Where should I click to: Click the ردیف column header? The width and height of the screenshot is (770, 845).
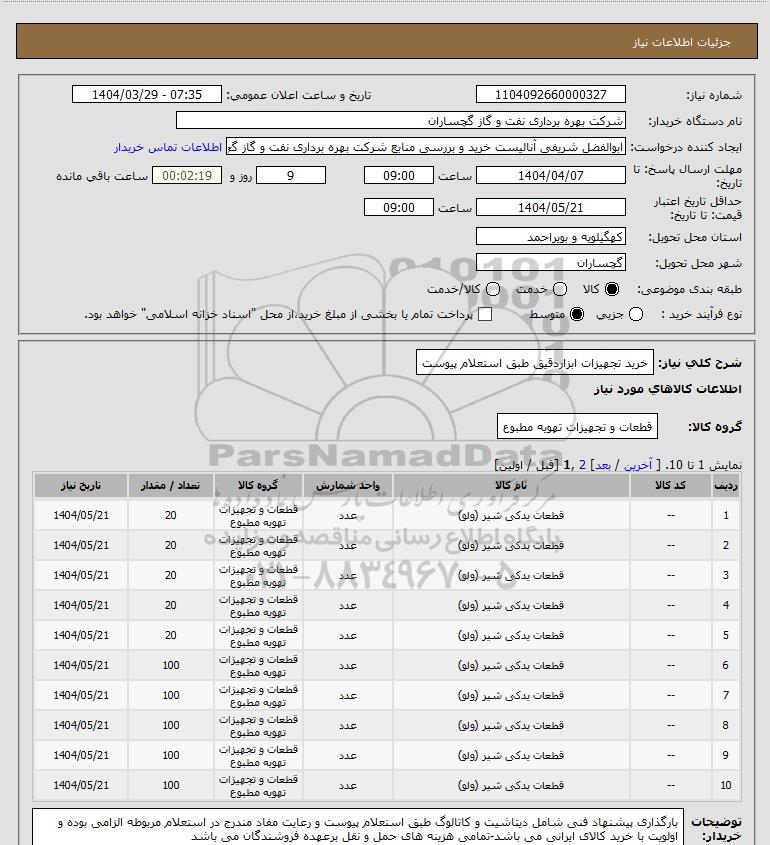click(x=726, y=486)
